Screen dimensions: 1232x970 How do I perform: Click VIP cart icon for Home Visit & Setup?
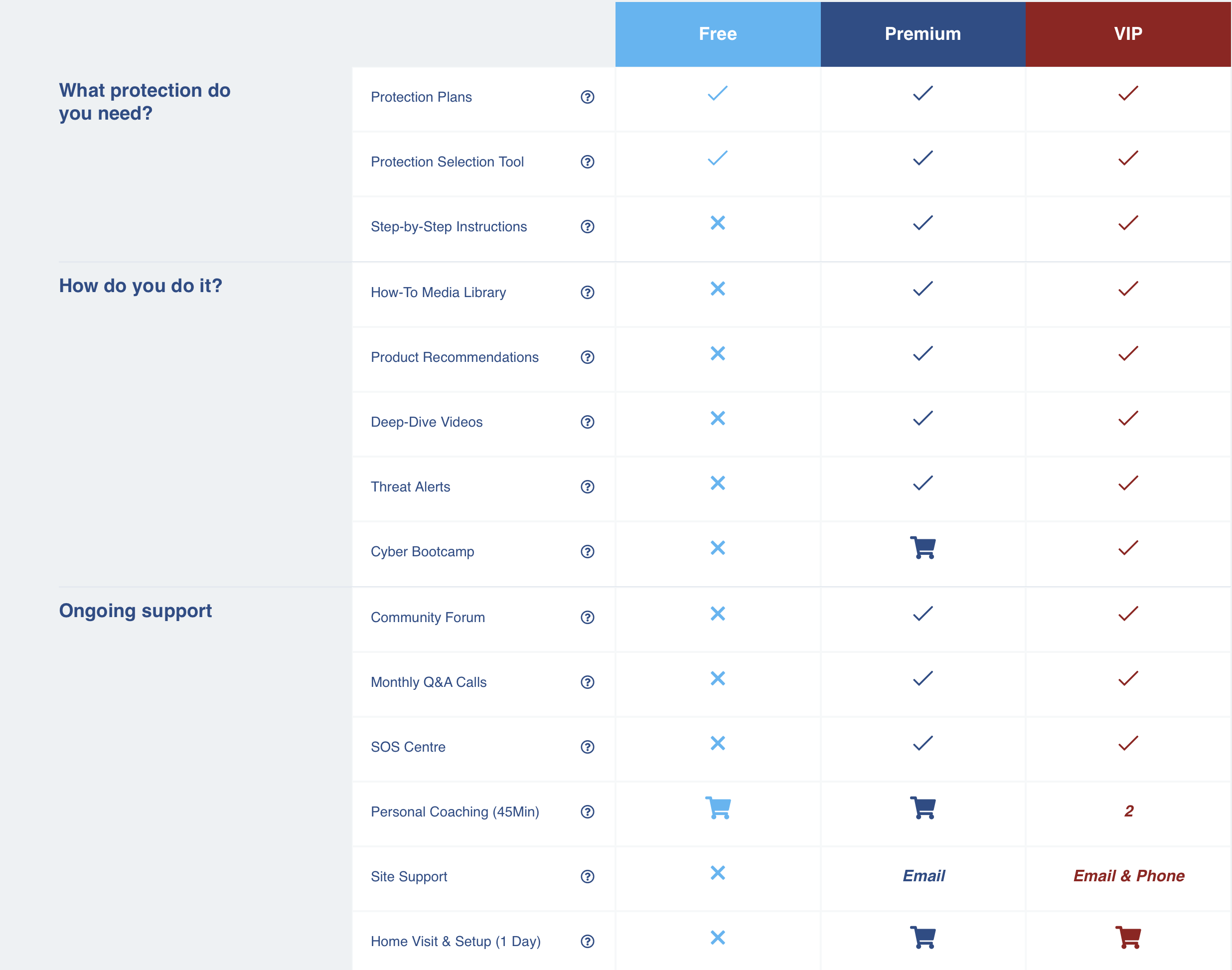point(1128,937)
